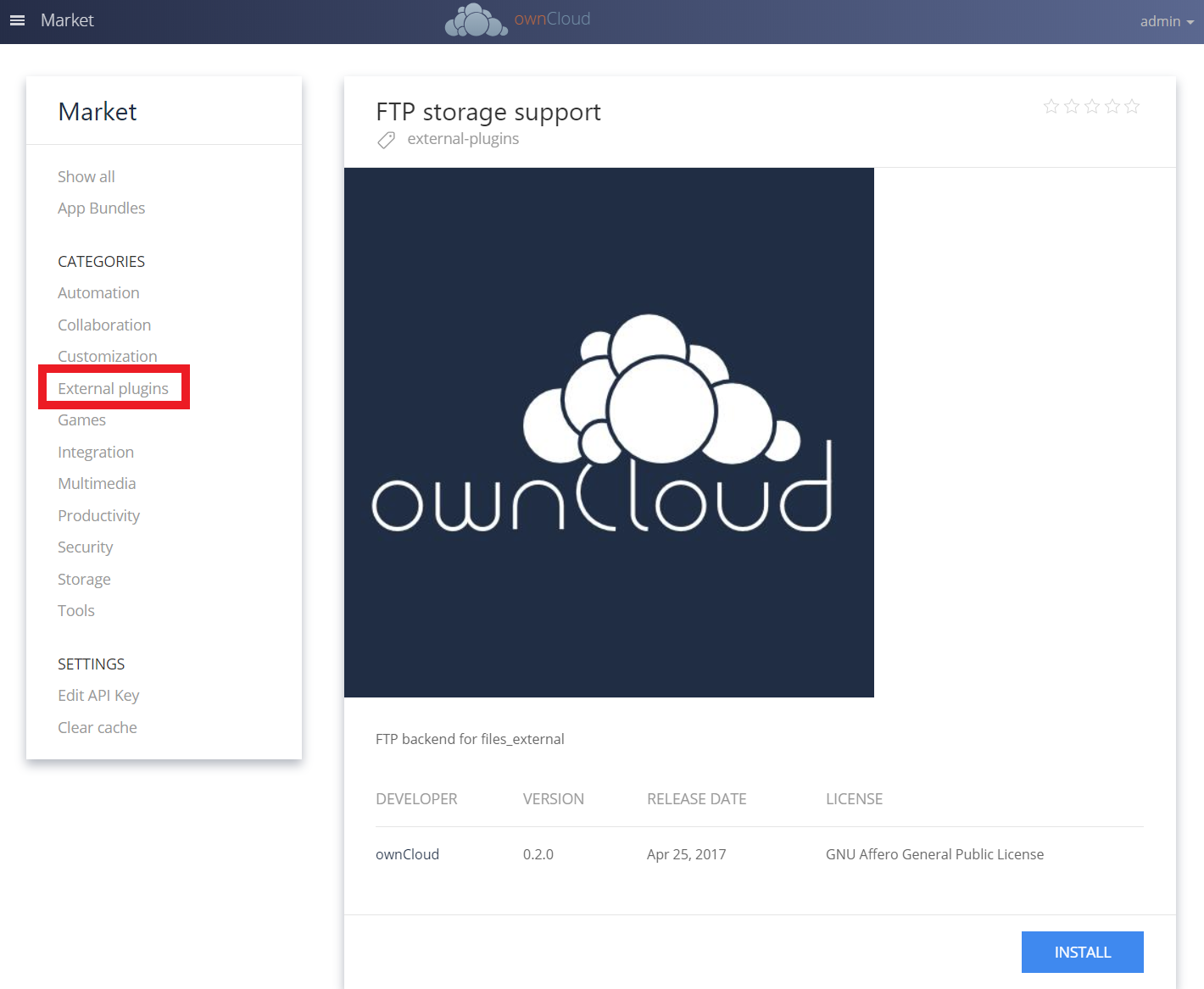Give the app a five-star rating
The width and height of the screenshot is (1204, 989).
click(x=1132, y=106)
